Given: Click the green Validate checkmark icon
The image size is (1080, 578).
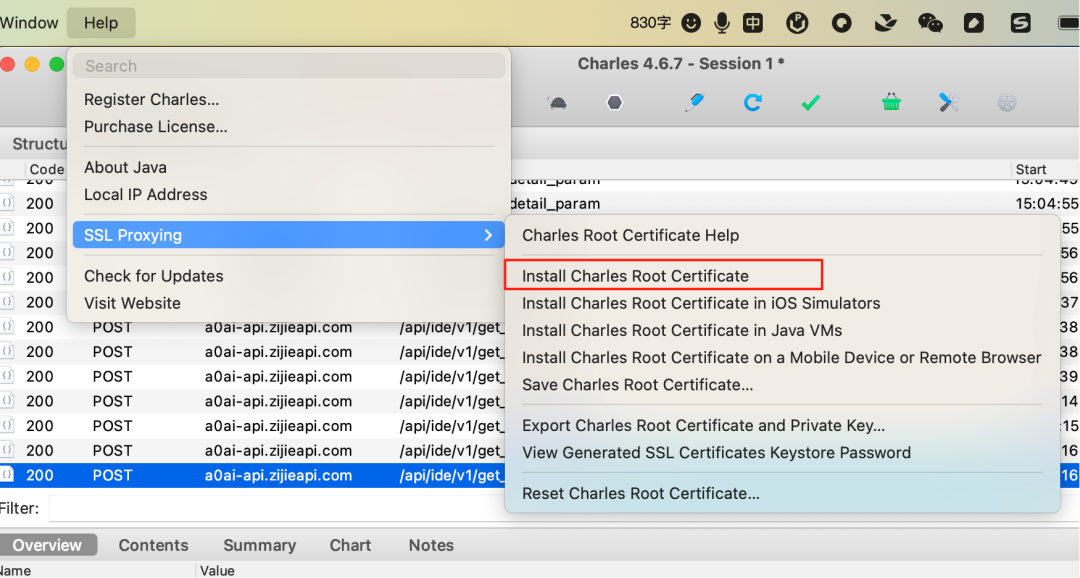Looking at the screenshot, I should point(811,103).
